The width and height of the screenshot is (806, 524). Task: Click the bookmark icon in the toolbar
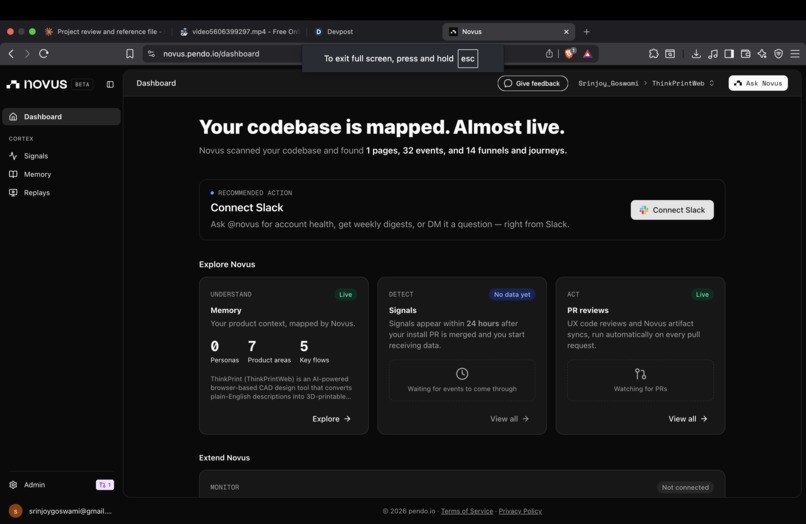click(x=130, y=53)
